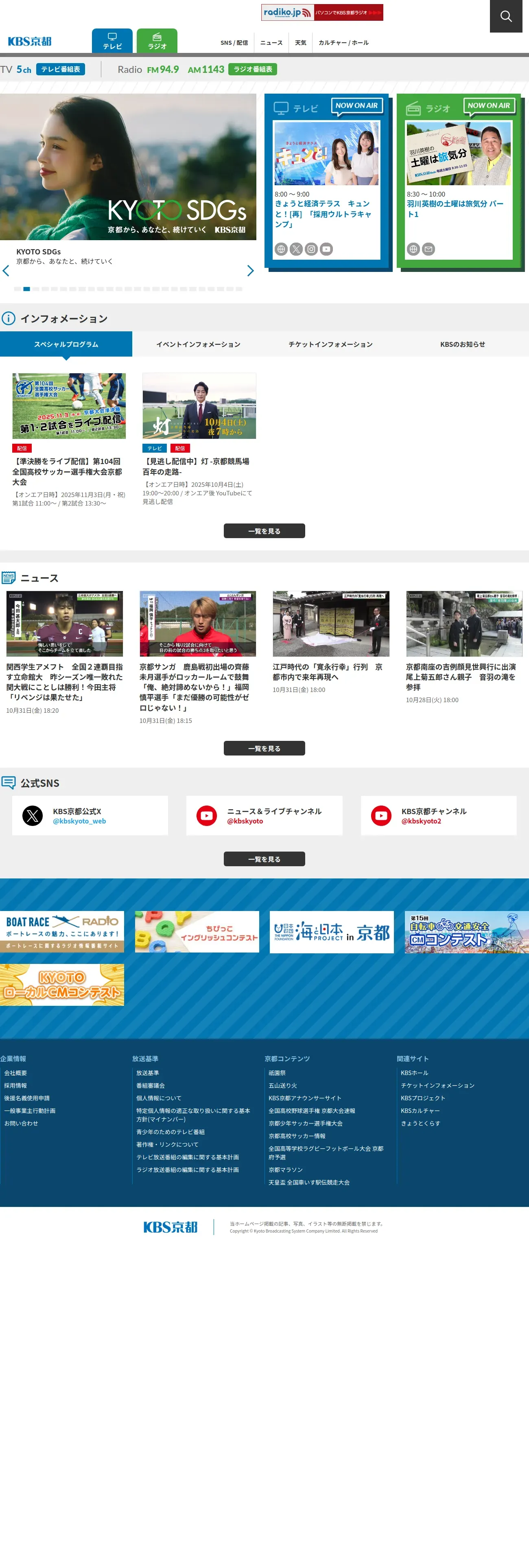This screenshot has height=1568, width=529.
Task: Click 一覧を見る under the Information section
Action: [264, 531]
